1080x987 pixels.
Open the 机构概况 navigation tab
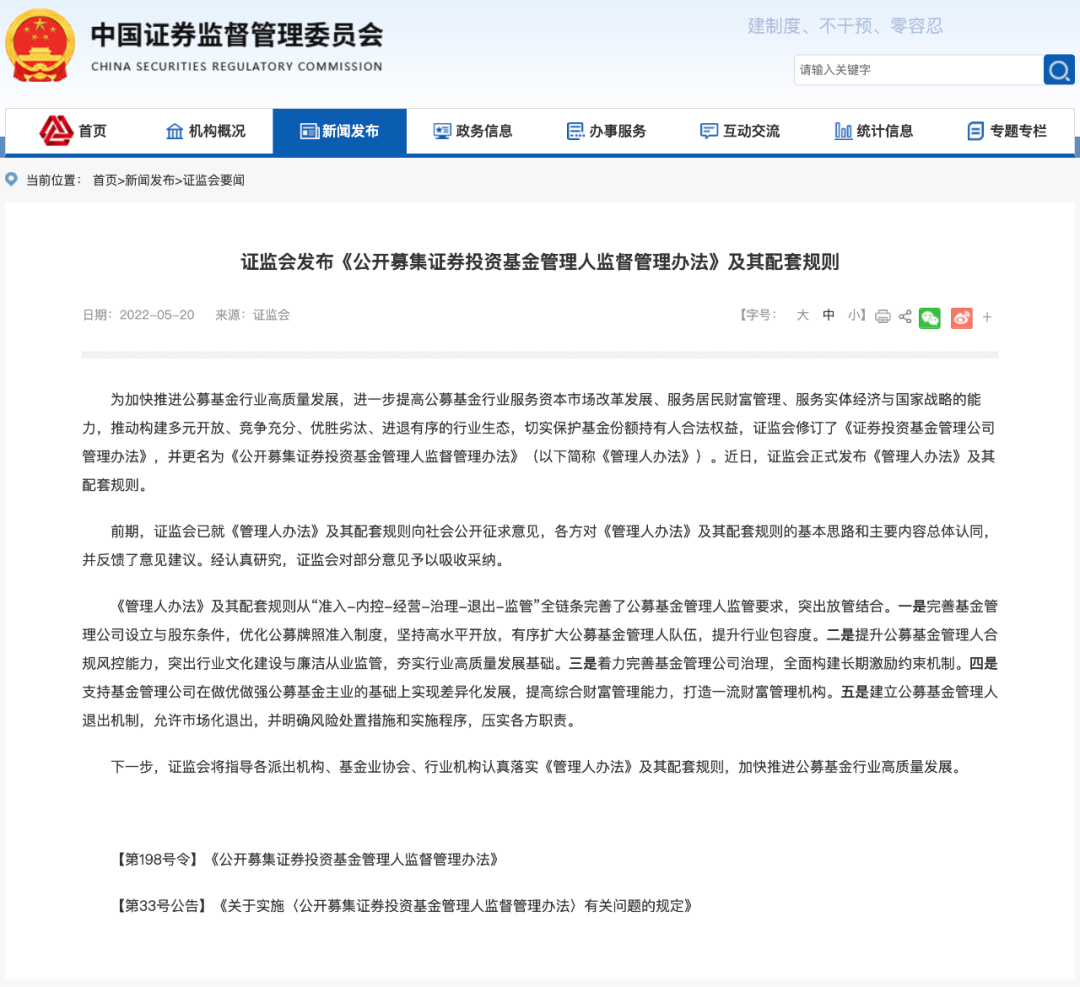coord(206,131)
